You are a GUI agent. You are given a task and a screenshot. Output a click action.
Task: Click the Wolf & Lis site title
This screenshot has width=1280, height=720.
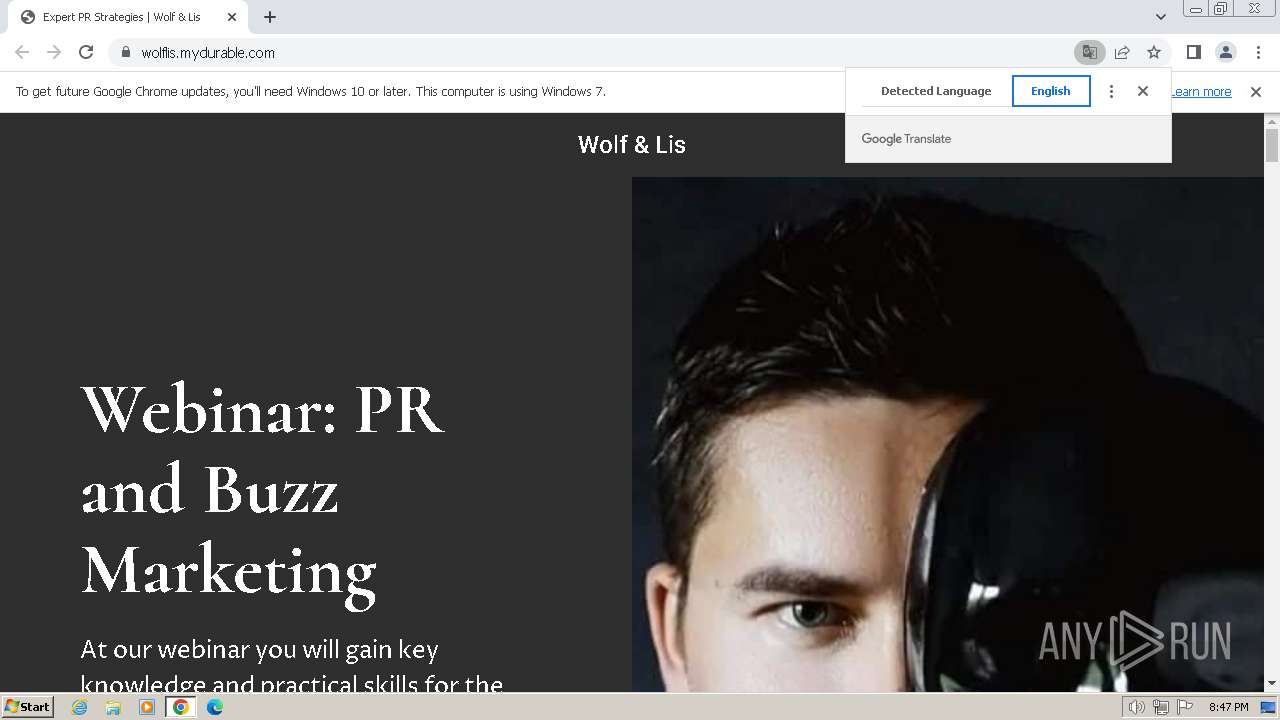click(632, 145)
